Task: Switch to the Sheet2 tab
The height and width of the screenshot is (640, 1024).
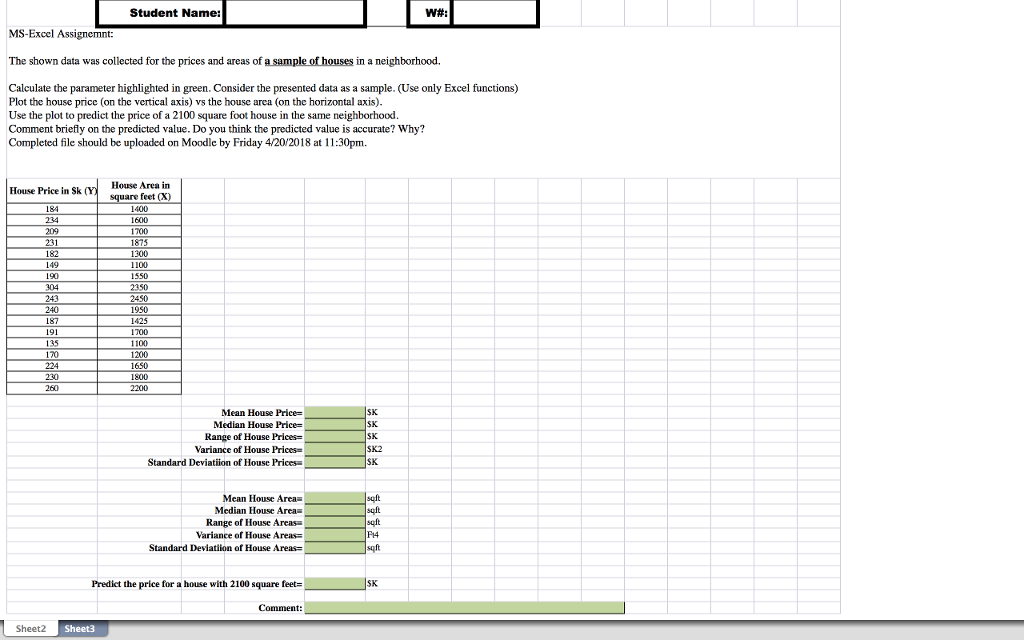Action: pyautogui.click(x=31, y=629)
